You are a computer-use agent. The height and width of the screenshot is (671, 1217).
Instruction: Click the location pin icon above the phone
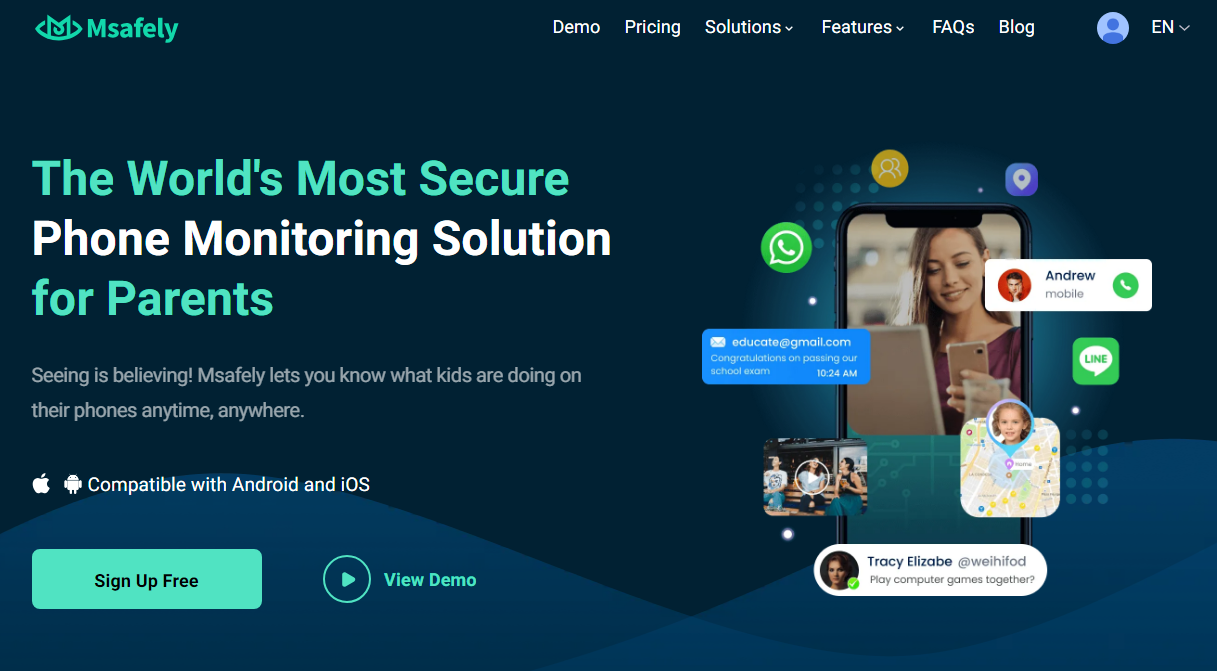1021,180
